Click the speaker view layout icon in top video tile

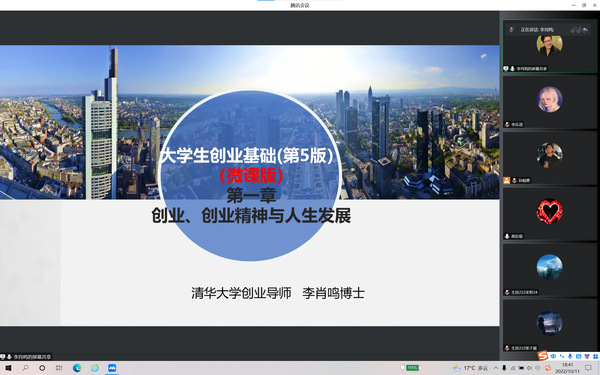pos(576,29)
